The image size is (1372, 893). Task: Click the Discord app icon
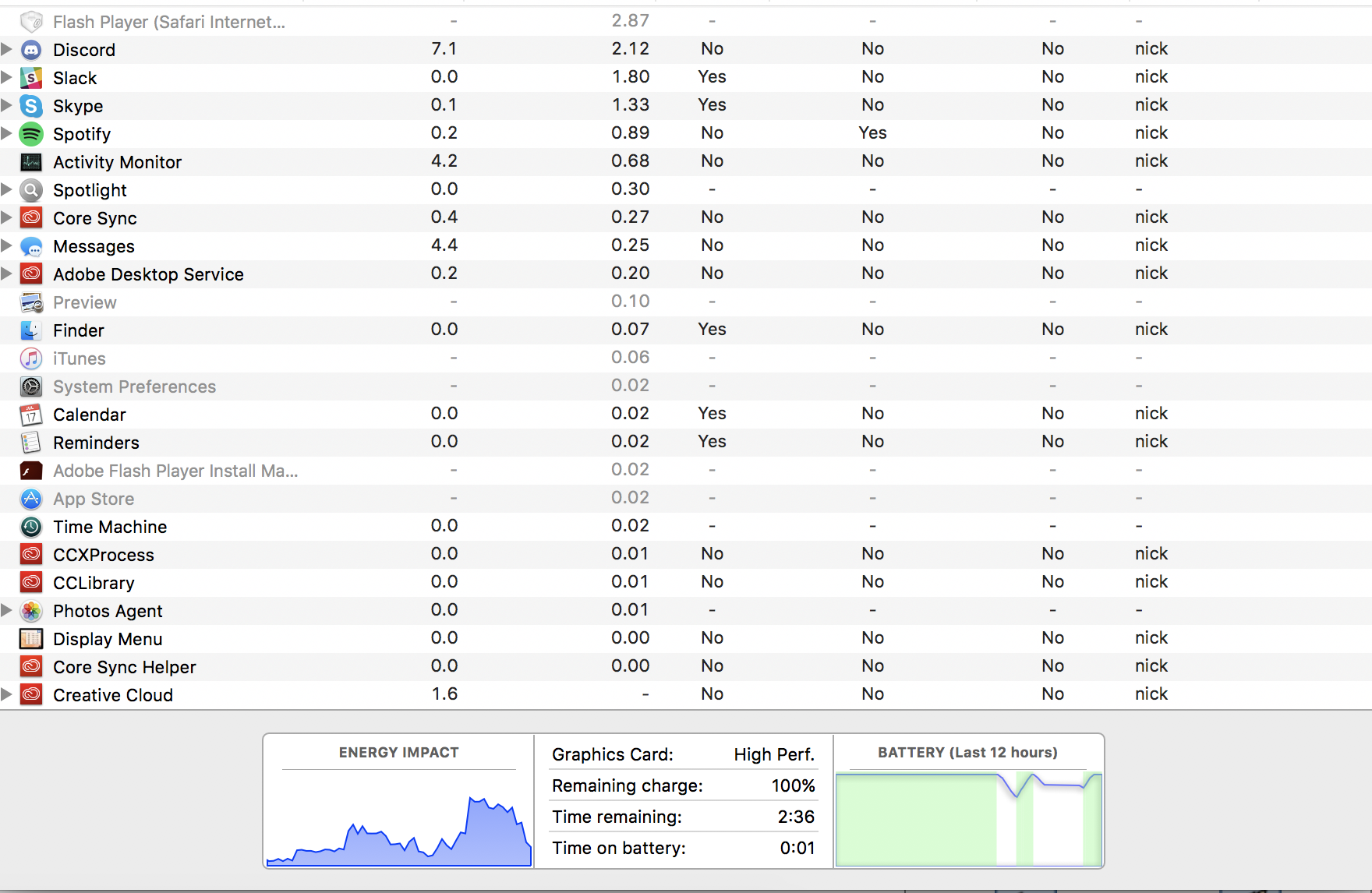(x=31, y=50)
